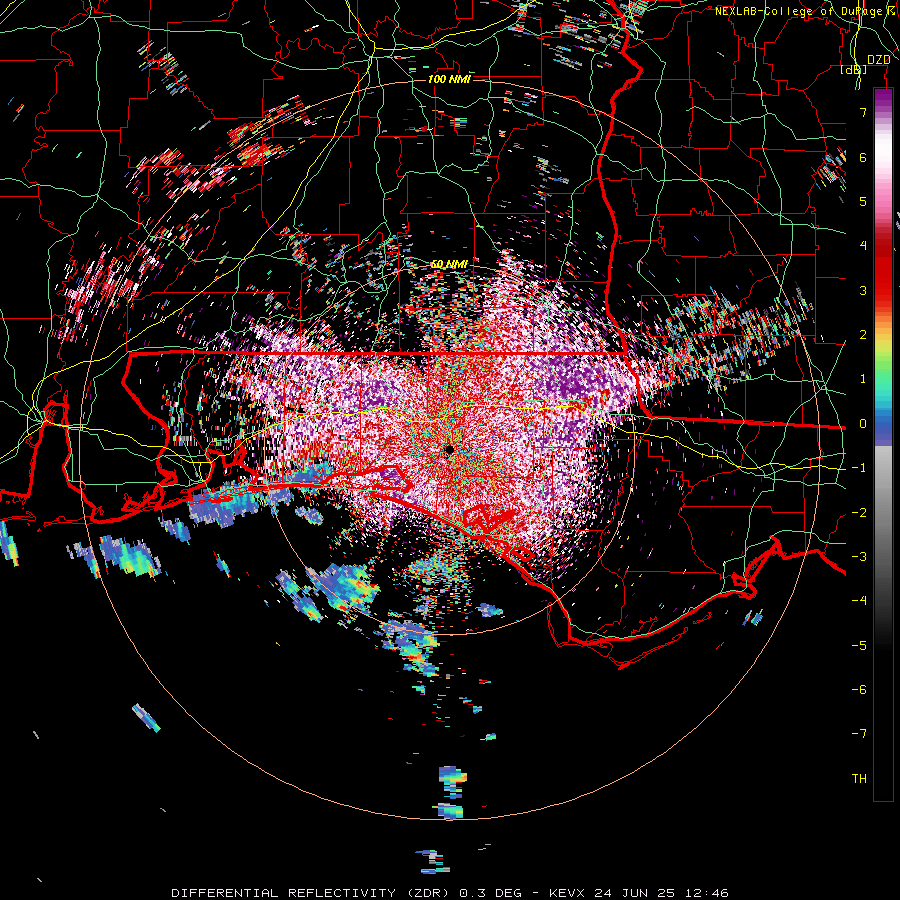This screenshot has height=900, width=900.
Task: Click the -4 value on the scale
Action: click(859, 601)
